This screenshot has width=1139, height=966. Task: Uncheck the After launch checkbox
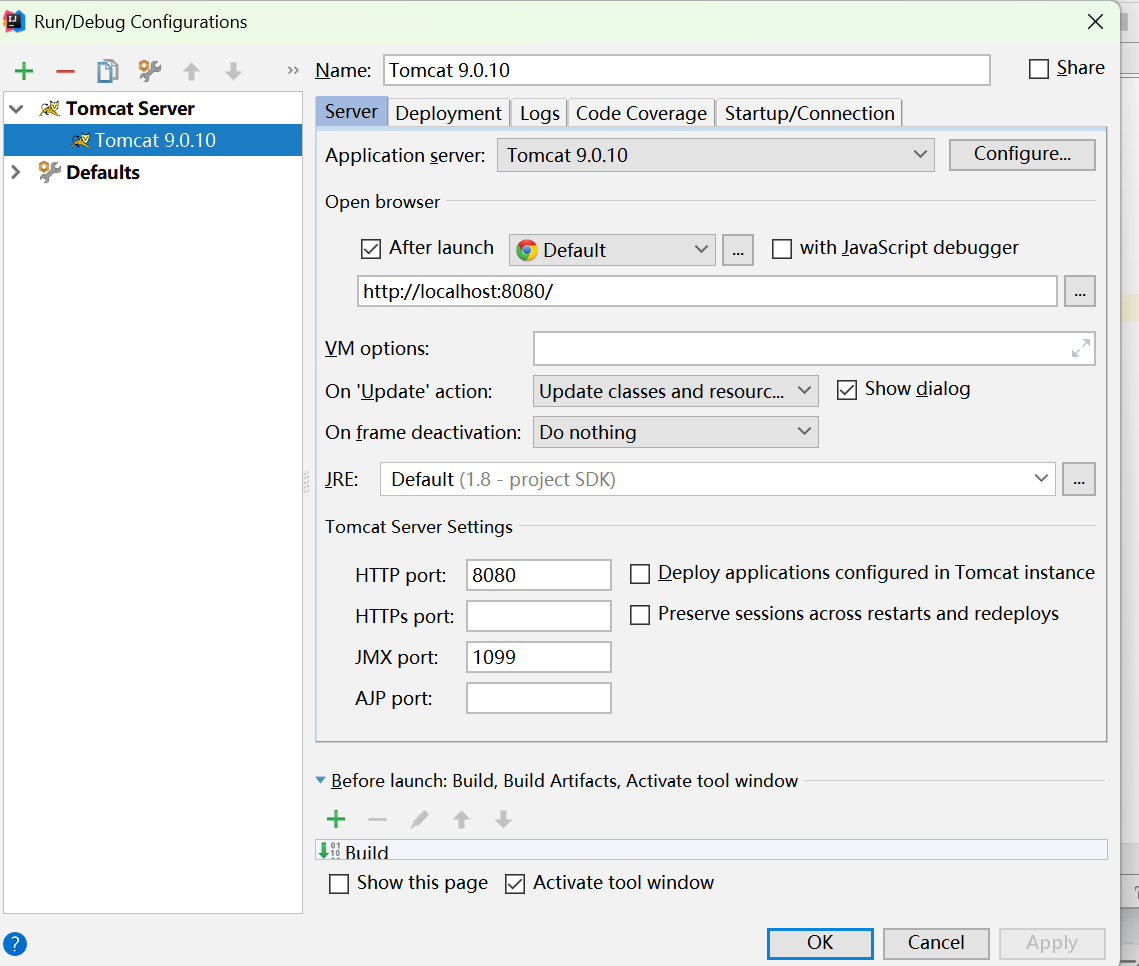point(370,249)
